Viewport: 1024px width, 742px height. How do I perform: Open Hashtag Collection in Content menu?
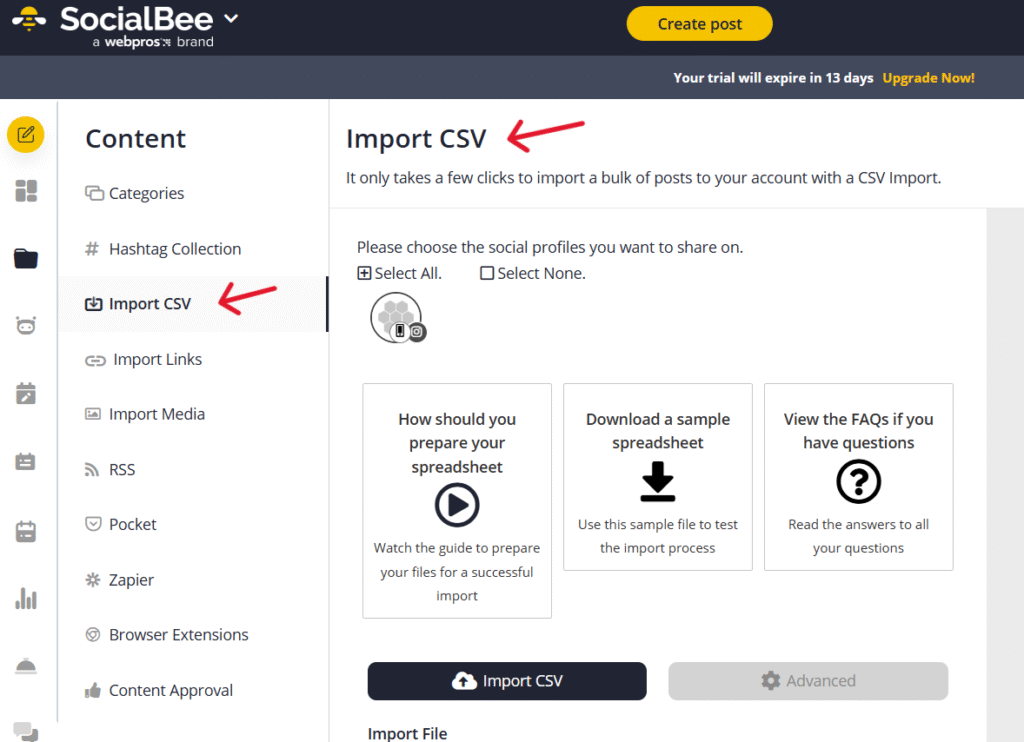(174, 249)
